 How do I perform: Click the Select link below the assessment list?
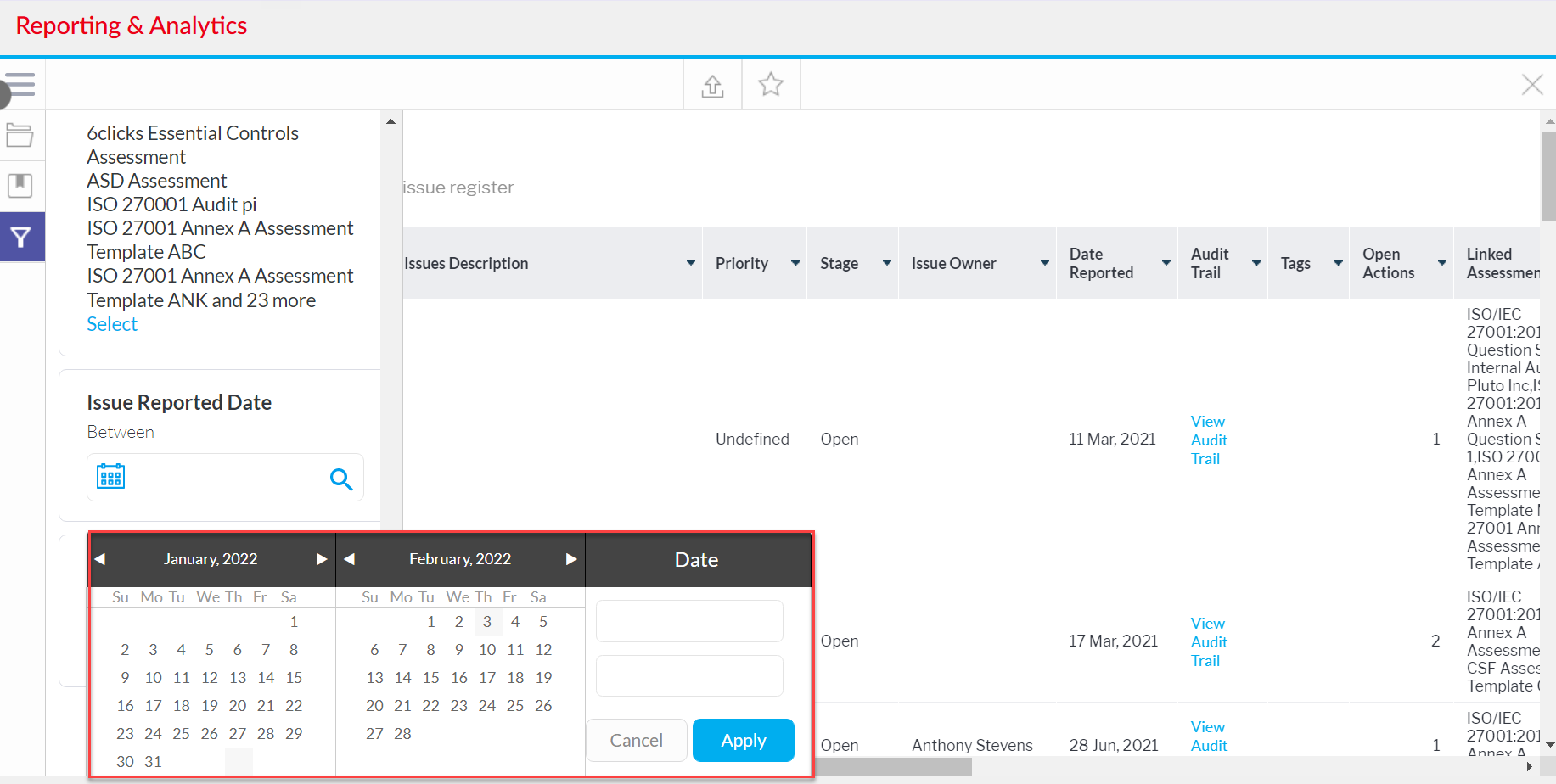[x=111, y=323]
